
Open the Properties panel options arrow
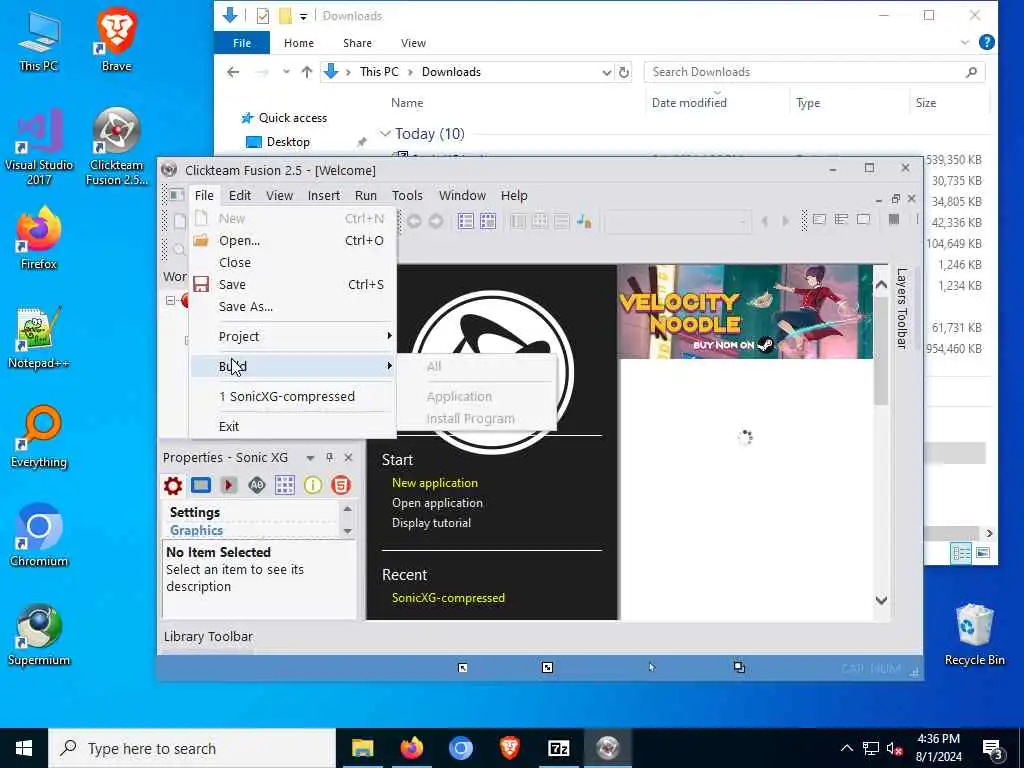[x=310, y=458]
